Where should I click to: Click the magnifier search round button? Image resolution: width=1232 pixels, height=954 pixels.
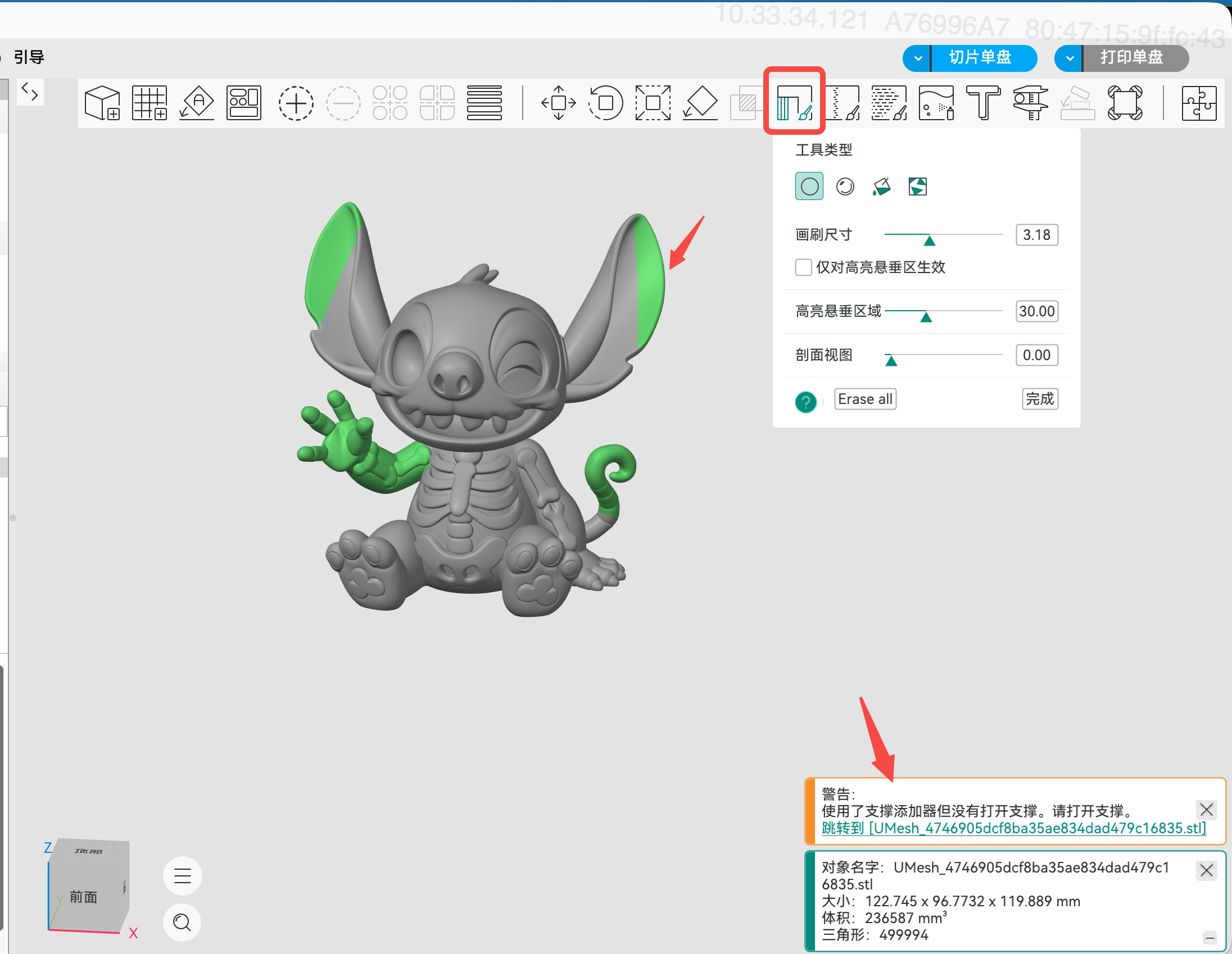click(182, 923)
